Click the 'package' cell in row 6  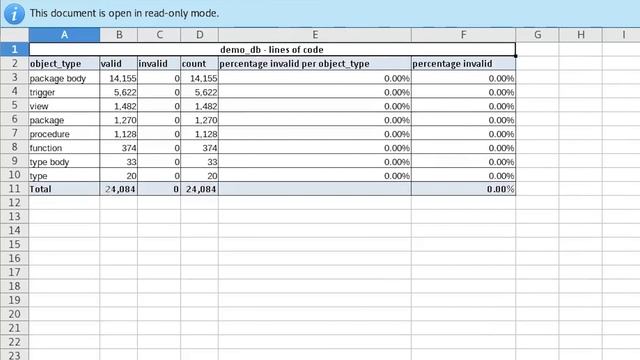coord(64,120)
